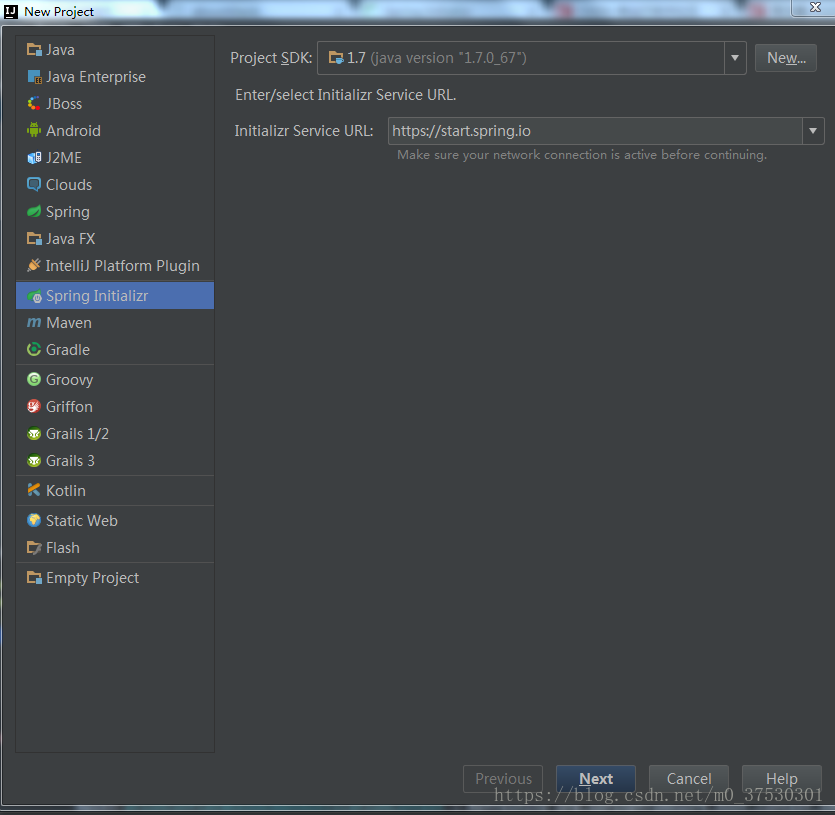This screenshot has height=815, width=835.
Task: Click the IntelliJ logo in title bar
Action: coord(11,12)
